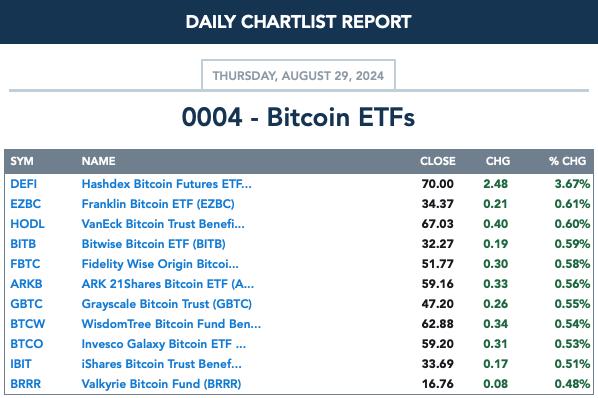Click the ARKB symbol link
598x398 pixels.
(x=26, y=284)
